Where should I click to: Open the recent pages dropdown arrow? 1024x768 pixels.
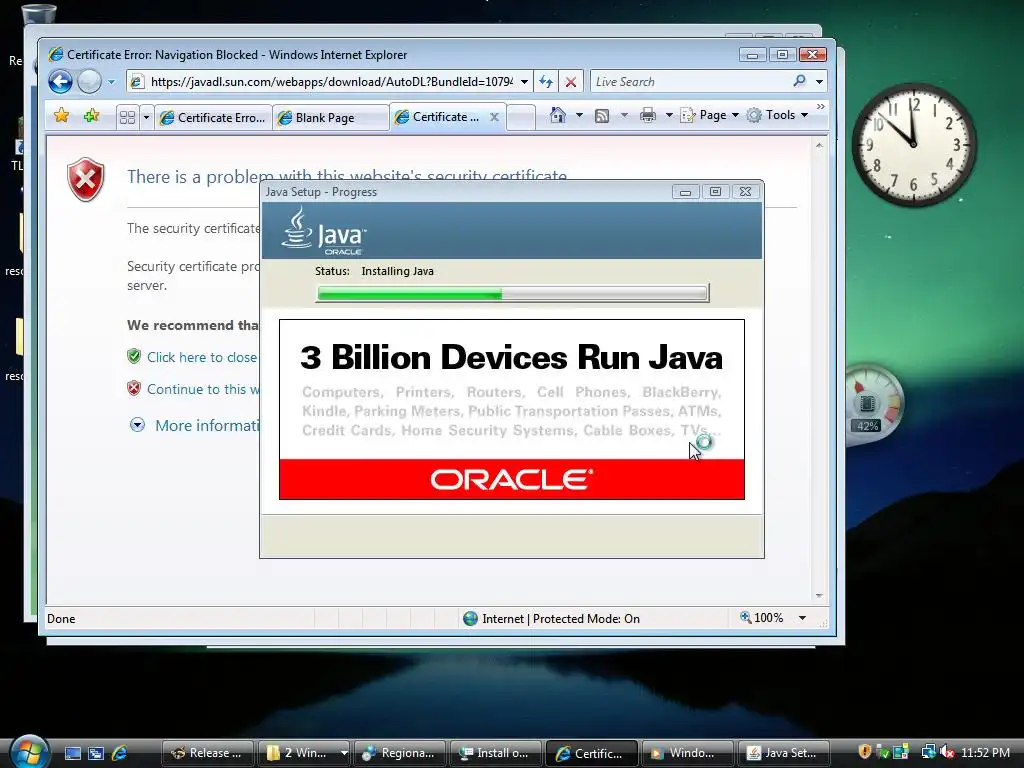pos(111,82)
